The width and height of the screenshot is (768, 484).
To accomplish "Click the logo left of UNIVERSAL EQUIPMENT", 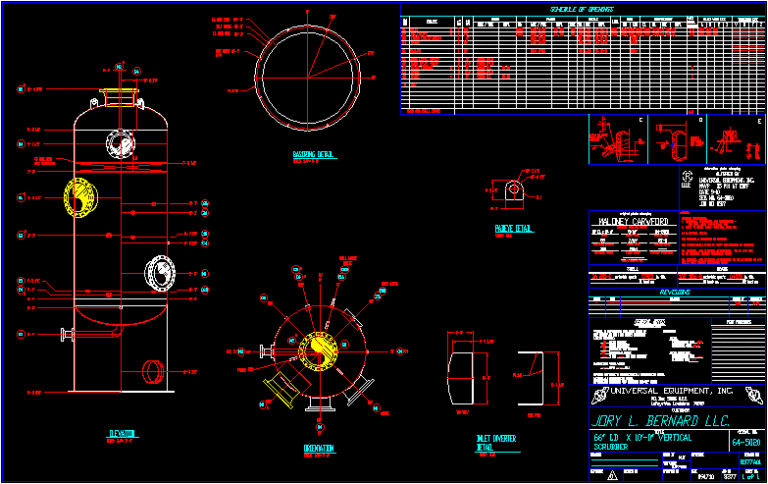I will point(600,395).
